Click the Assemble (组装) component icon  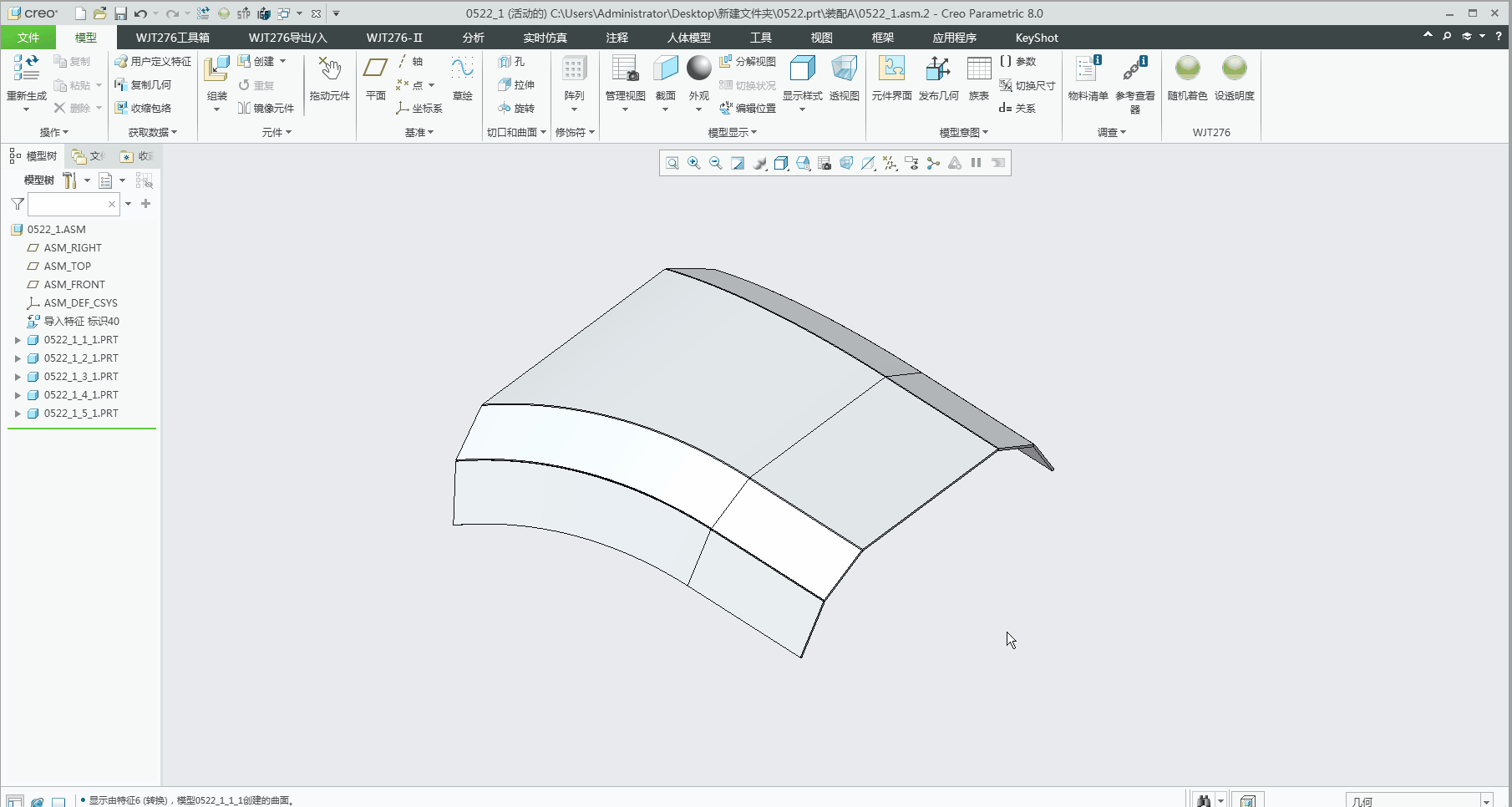tap(216, 69)
